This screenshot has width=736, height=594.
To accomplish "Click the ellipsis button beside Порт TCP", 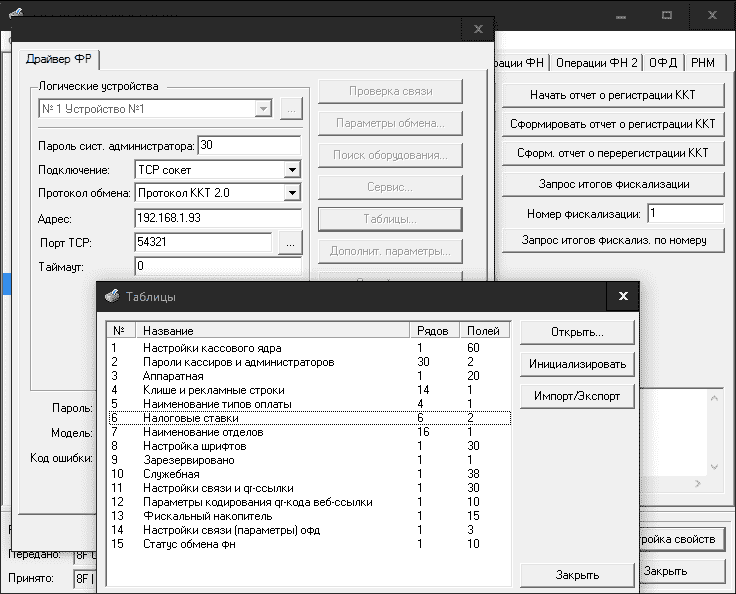I will 290,243.
